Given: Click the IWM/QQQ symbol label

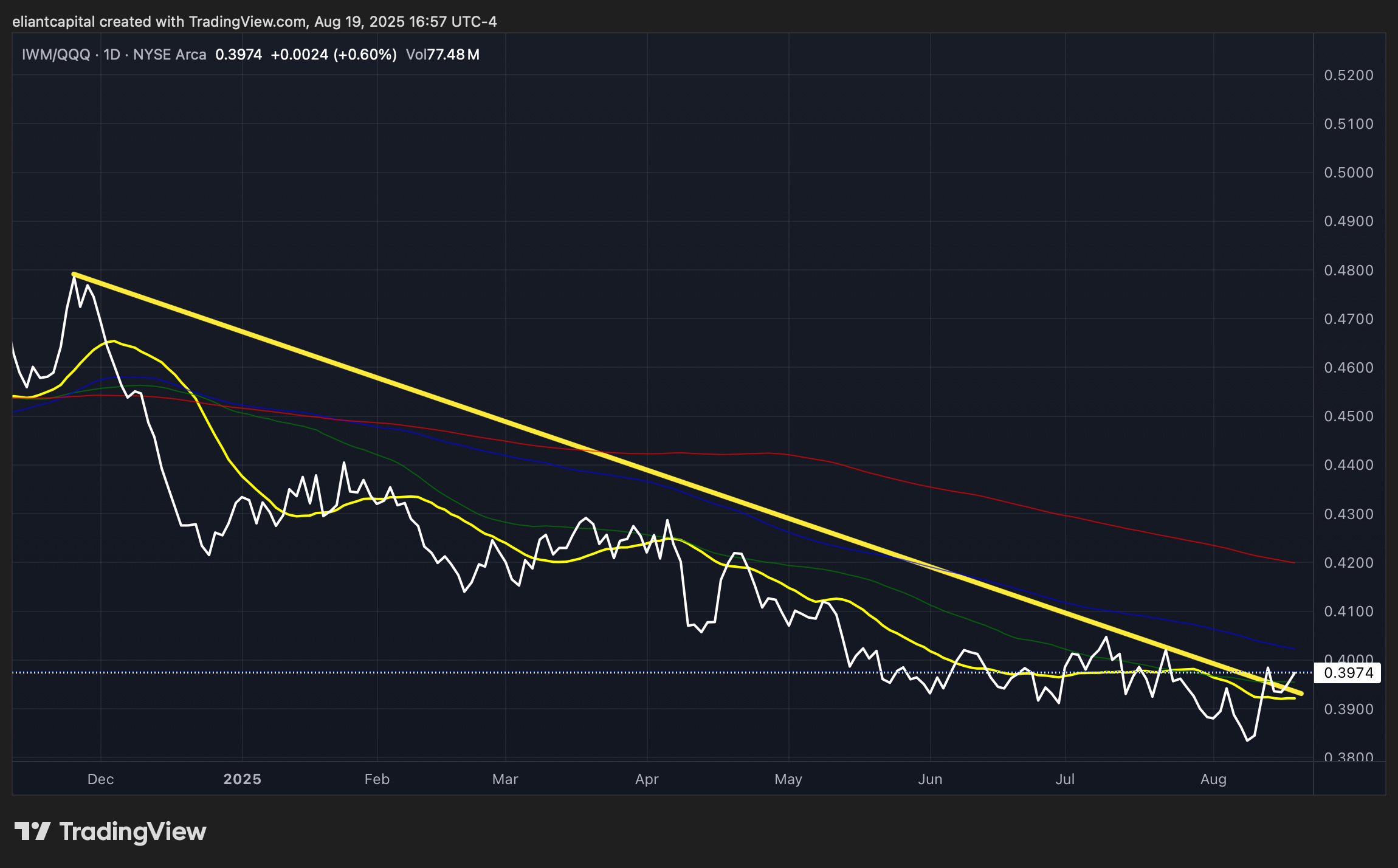Looking at the screenshot, I should pos(56,55).
